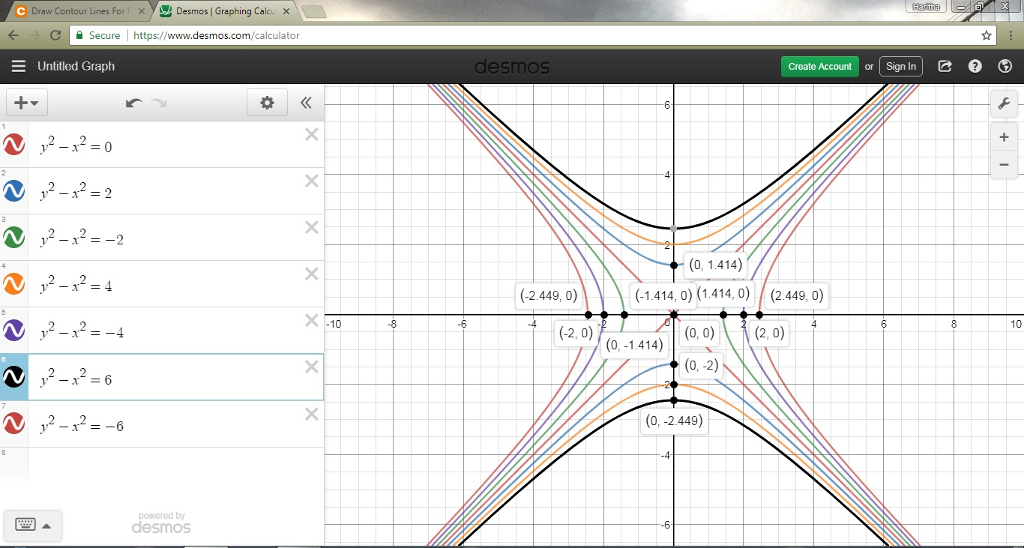Open the graph settings wrench
Screen dimensions: 1024x548
pos(1003,103)
